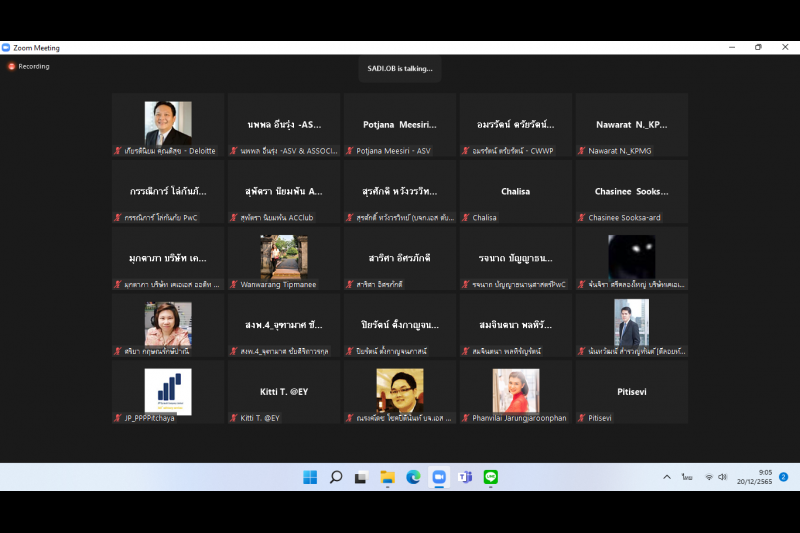
Task: Open Microsoft Teams from the taskbar
Action: (x=465, y=477)
